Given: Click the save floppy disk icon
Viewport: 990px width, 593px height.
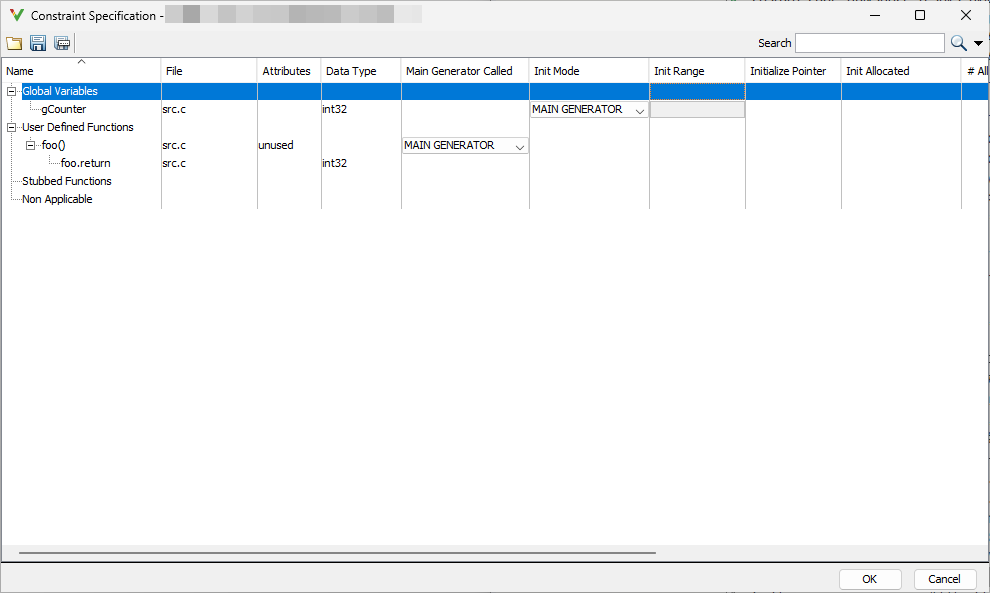Looking at the screenshot, I should [38, 43].
